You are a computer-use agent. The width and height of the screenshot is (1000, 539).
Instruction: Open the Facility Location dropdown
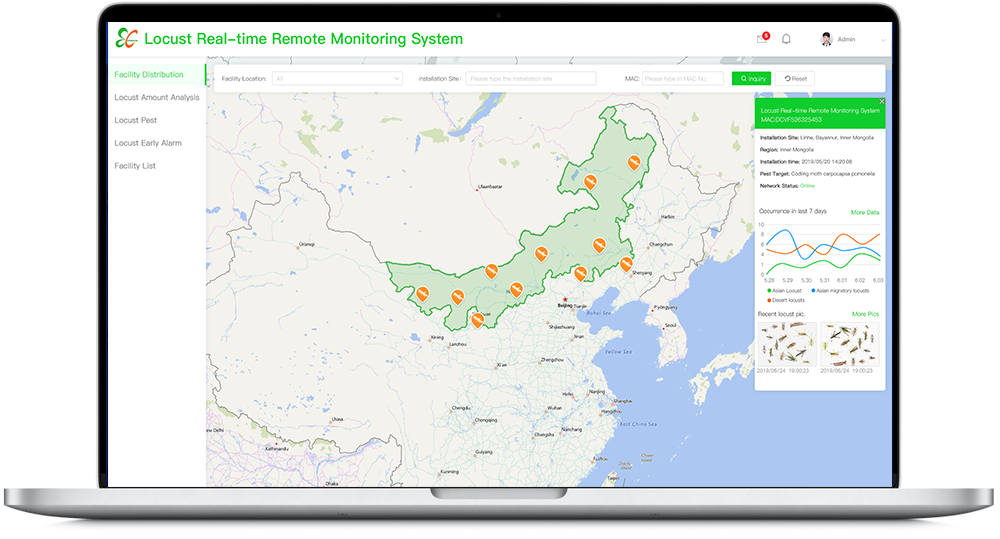[x=337, y=78]
